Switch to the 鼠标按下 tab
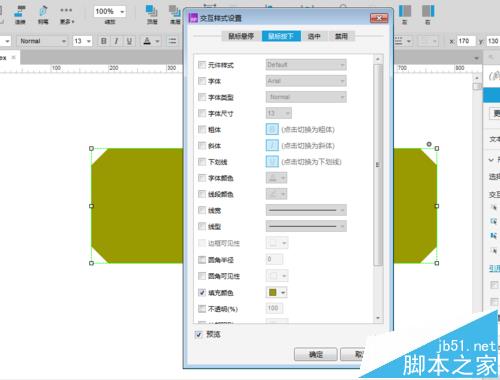 281,36
